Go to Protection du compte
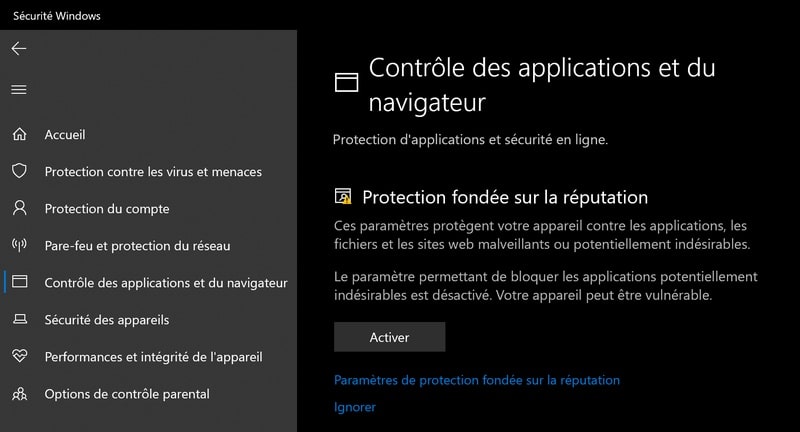The height and width of the screenshot is (432, 800). click(107, 208)
